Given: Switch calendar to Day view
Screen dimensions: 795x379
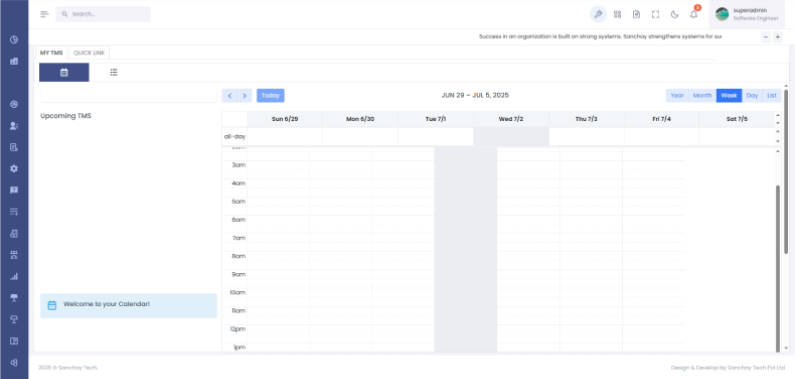Looking at the screenshot, I should (x=752, y=95).
